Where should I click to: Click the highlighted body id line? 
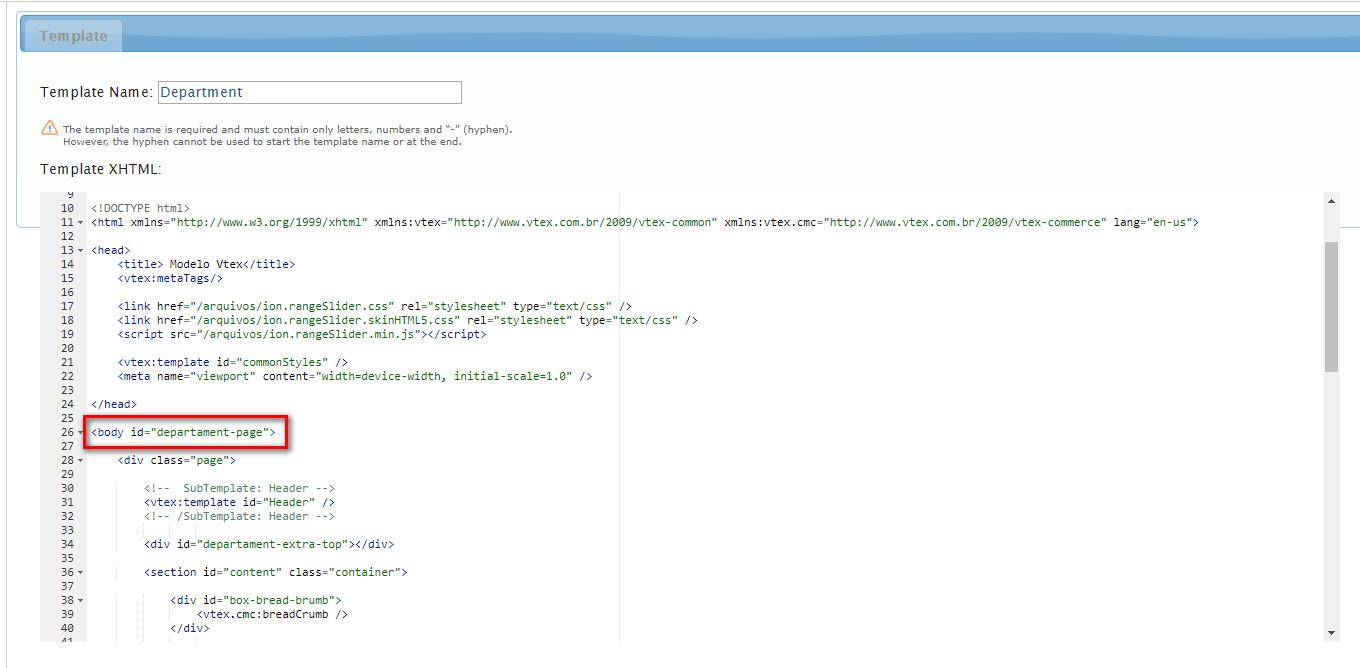click(x=184, y=432)
